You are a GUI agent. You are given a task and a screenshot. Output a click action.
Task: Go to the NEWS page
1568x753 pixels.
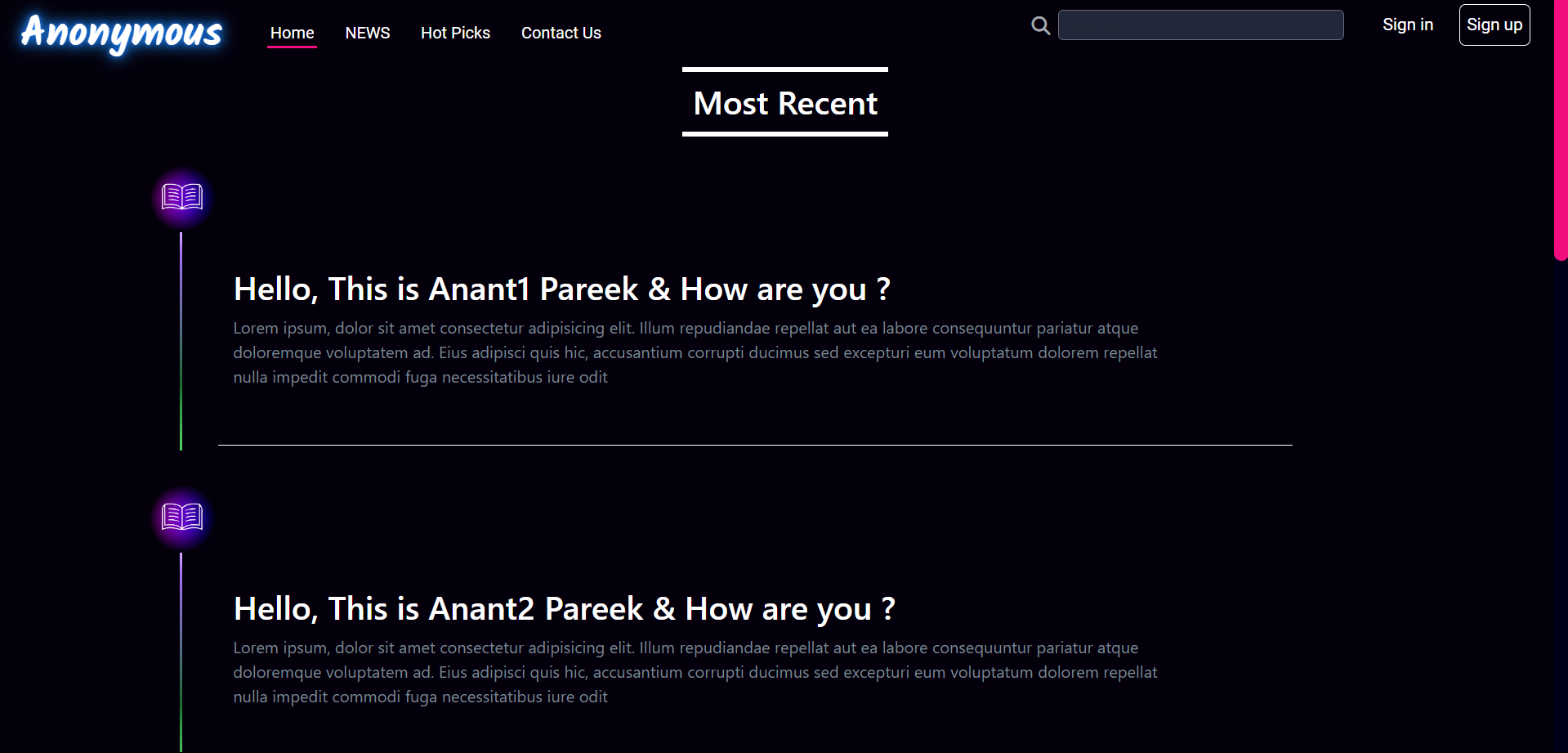[x=368, y=33]
